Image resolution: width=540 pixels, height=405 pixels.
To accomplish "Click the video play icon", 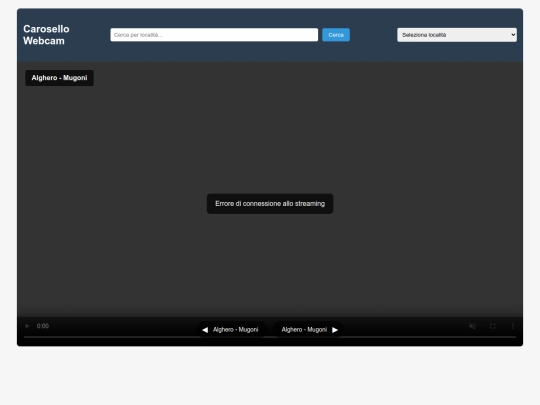I will pyautogui.click(x=27, y=326).
